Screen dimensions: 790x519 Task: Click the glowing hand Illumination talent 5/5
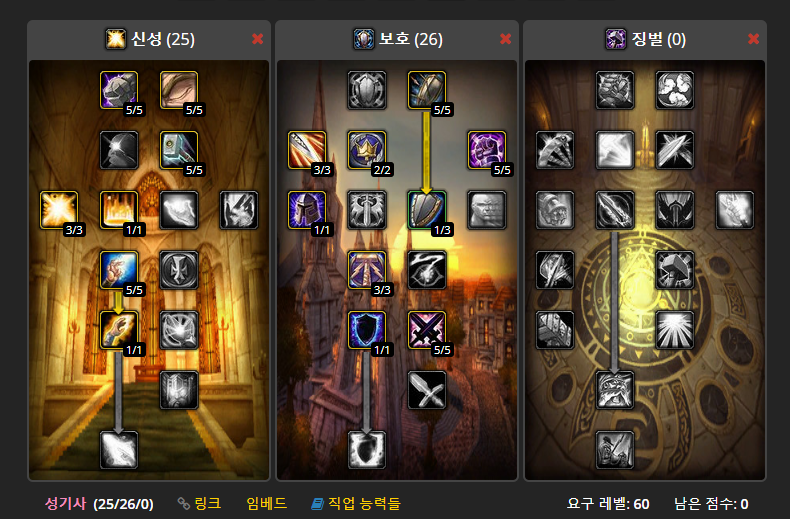pos(119,270)
